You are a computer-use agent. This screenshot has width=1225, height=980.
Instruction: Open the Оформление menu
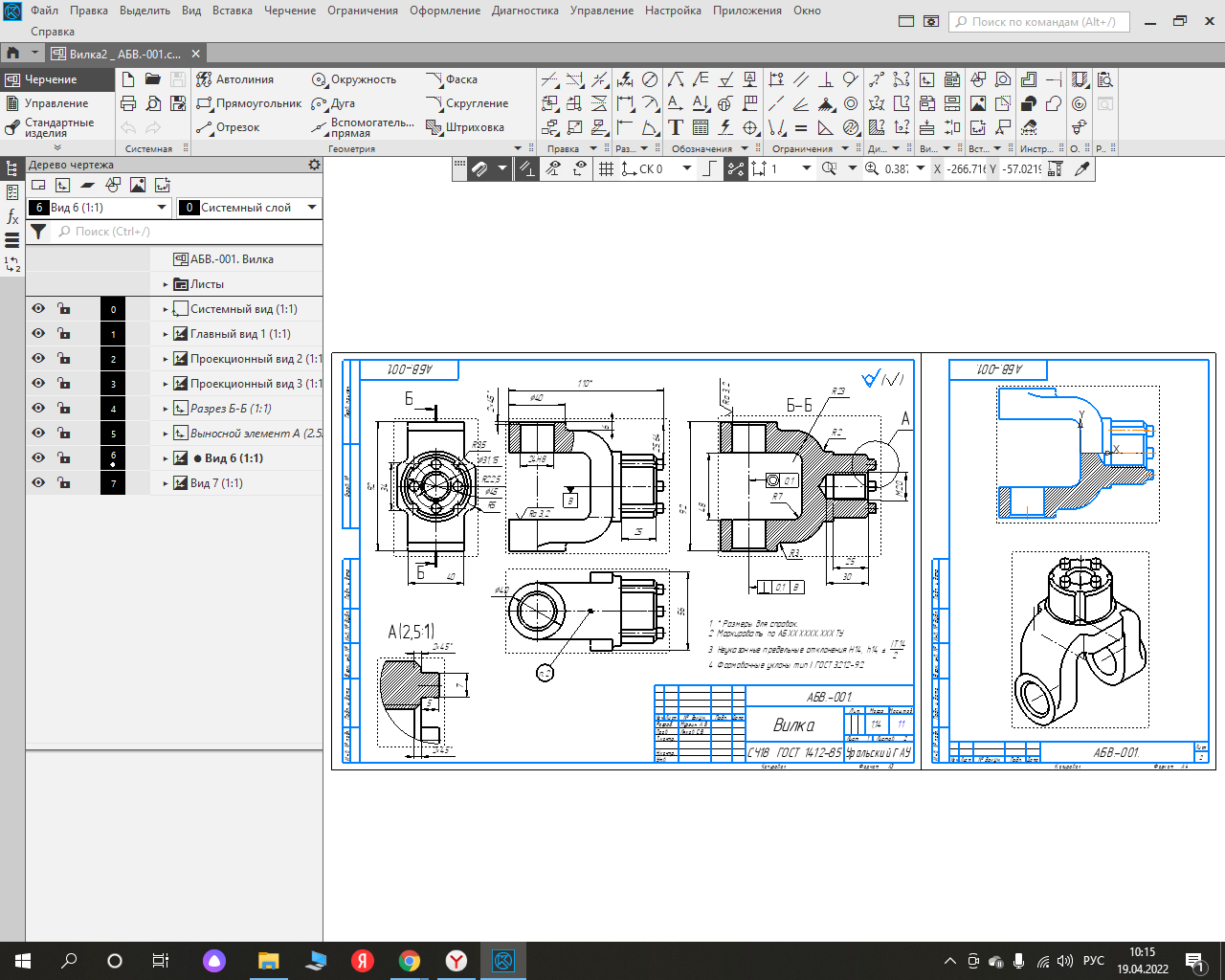(445, 11)
